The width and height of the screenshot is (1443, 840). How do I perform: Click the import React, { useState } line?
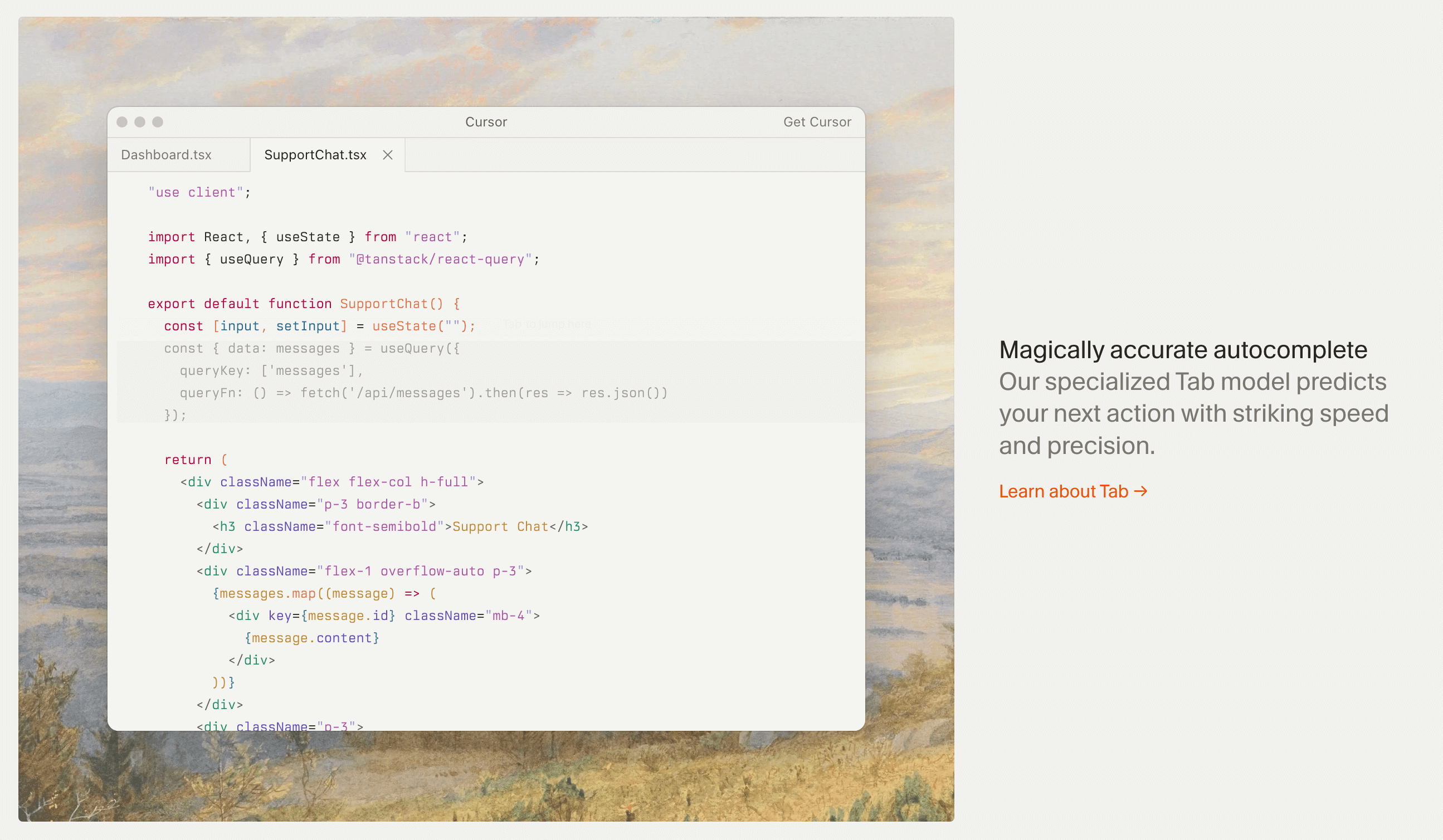coord(308,237)
